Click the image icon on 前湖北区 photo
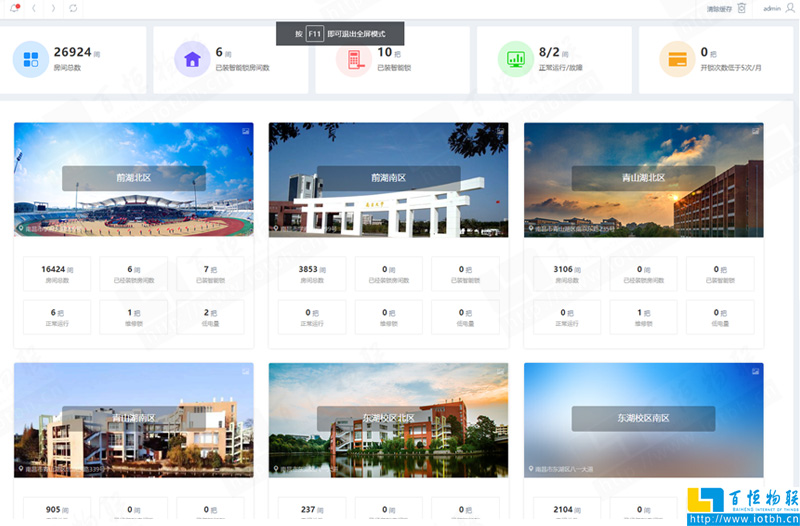The width and height of the screenshot is (800, 526). click(x=245, y=131)
